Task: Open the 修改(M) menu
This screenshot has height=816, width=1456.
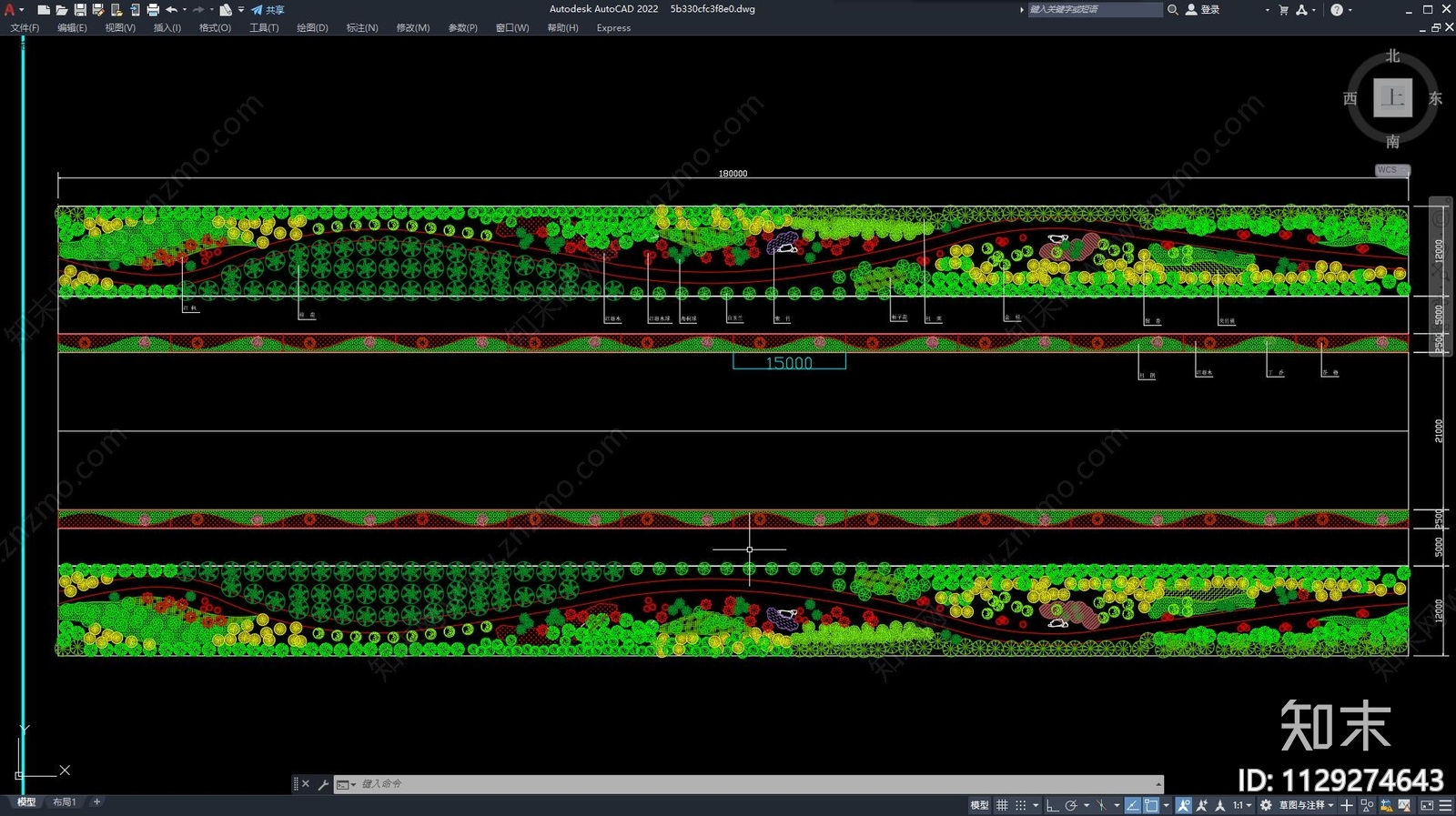Action: (413, 28)
